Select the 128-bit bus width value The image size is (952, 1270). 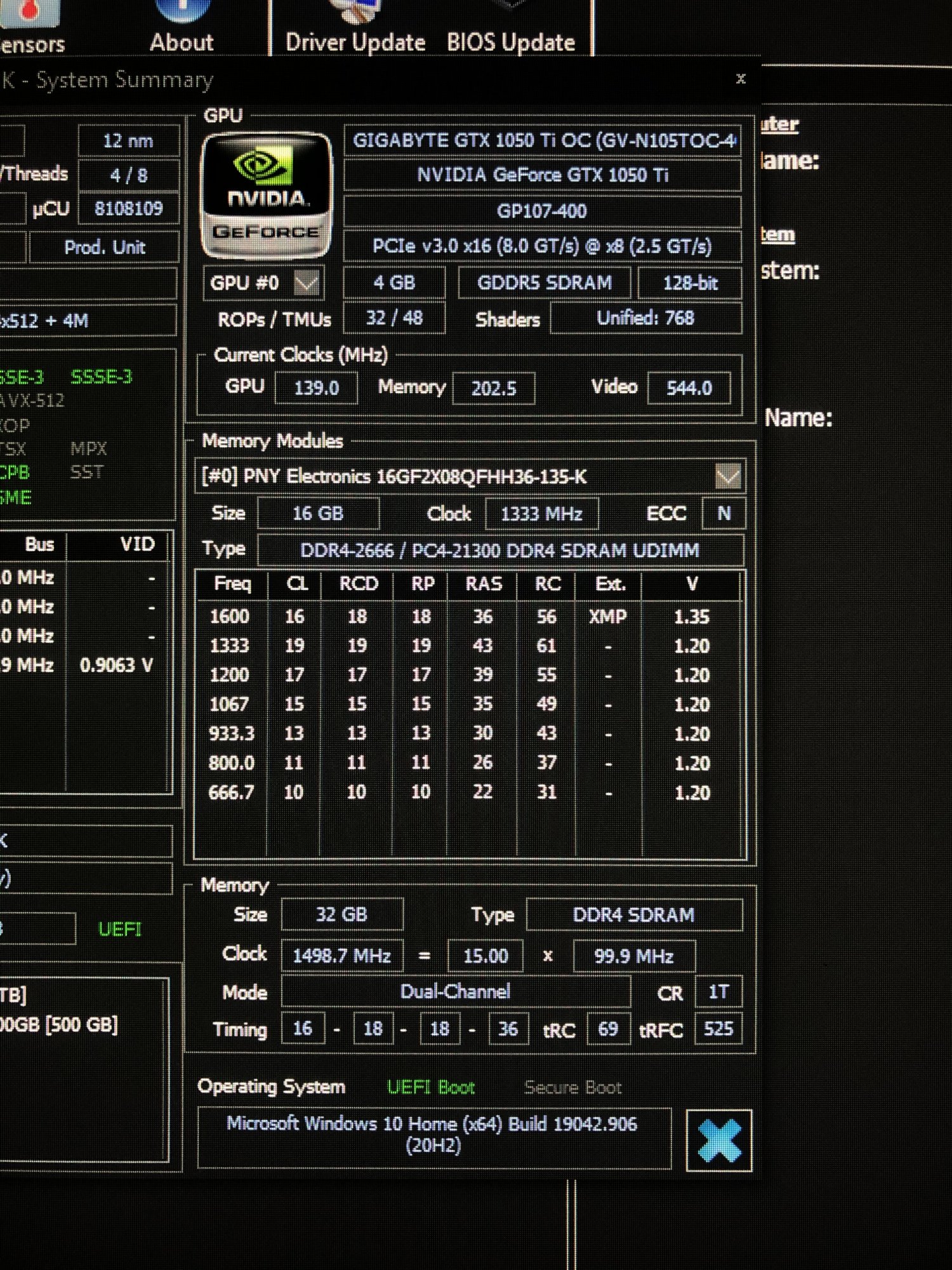(x=690, y=283)
